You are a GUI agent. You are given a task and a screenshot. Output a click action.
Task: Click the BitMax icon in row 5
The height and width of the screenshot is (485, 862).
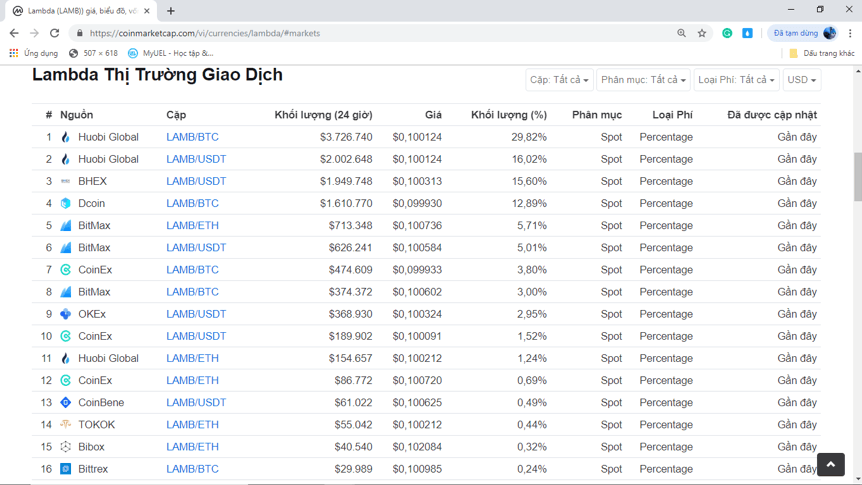point(65,225)
